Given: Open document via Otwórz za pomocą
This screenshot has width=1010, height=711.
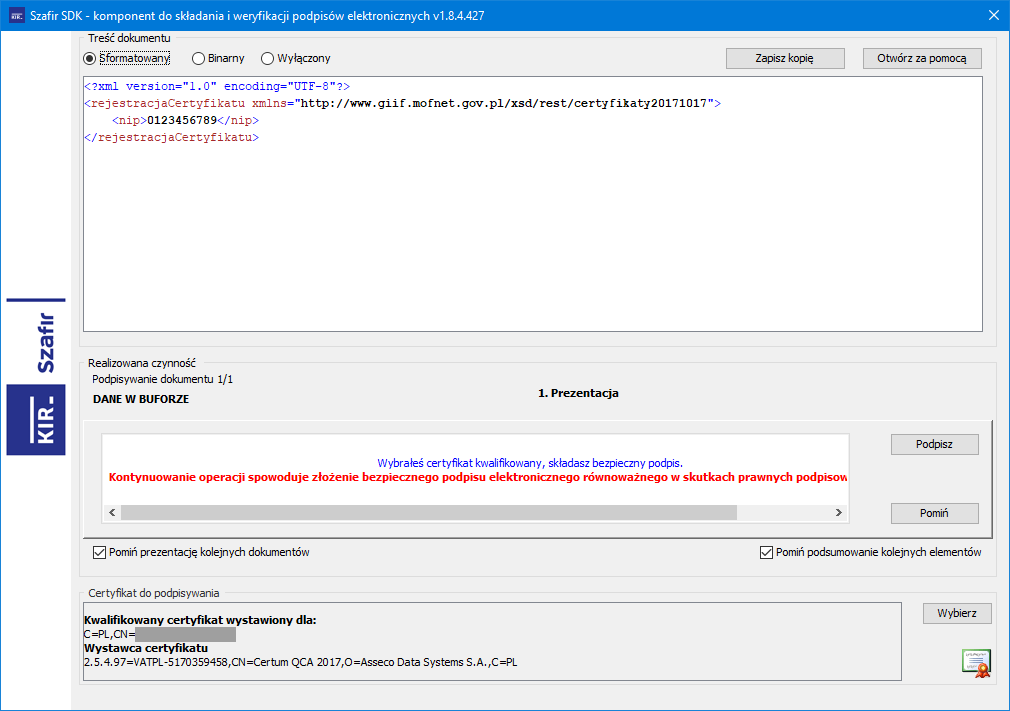Looking at the screenshot, I should [922, 58].
